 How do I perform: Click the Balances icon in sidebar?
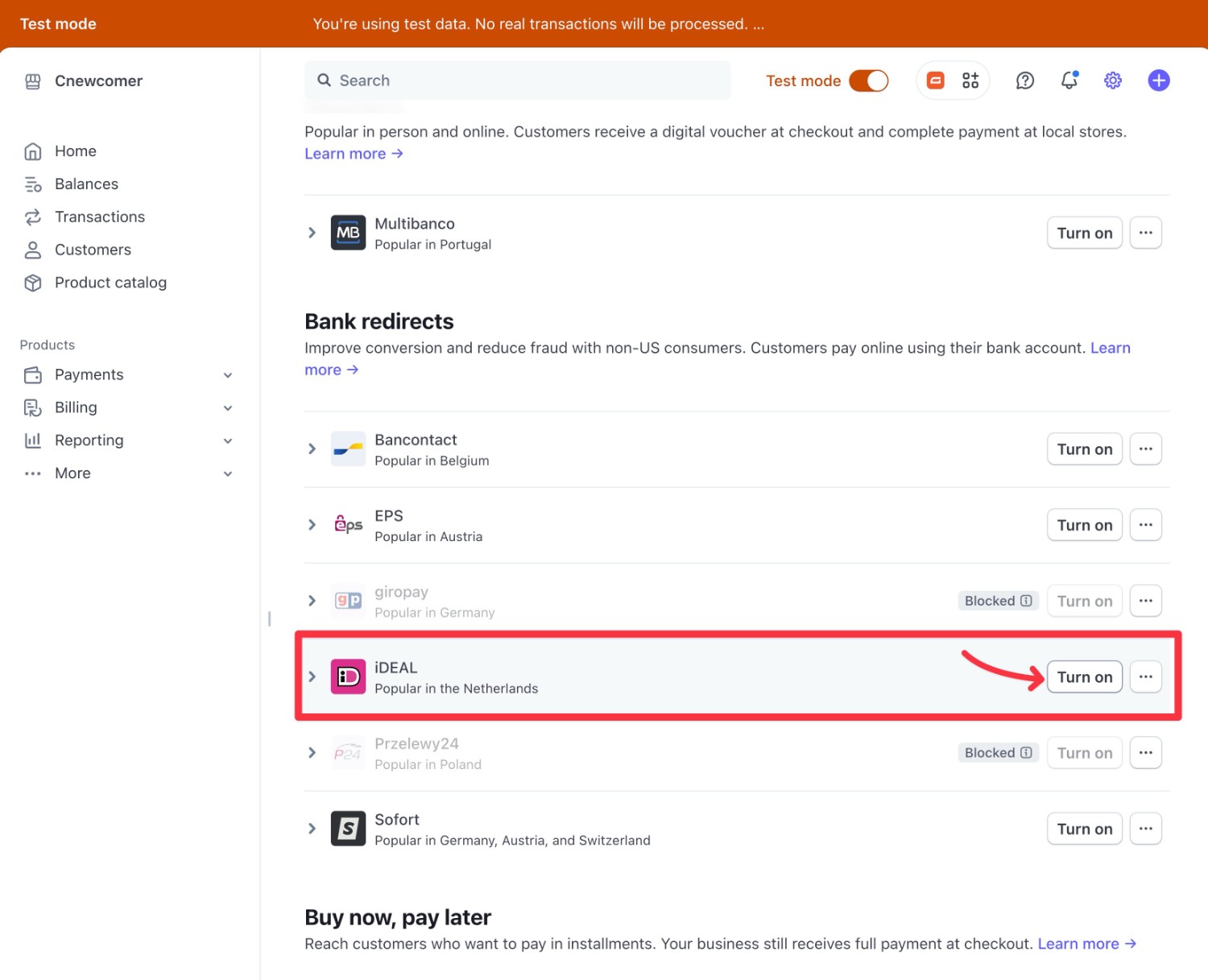pos(33,184)
